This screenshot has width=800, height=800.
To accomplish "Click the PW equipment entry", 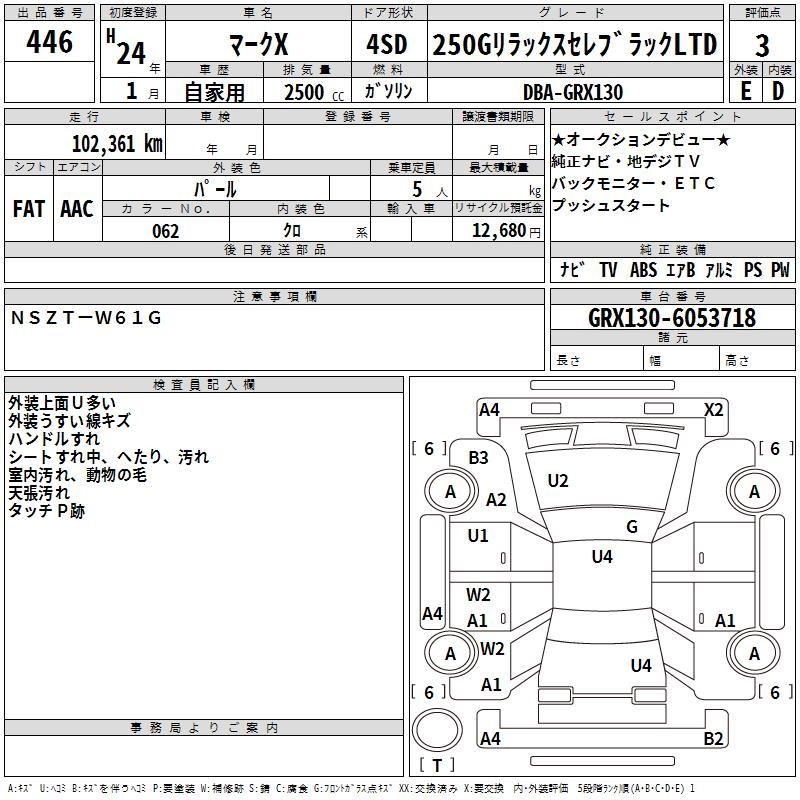I will pyautogui.click(x=780, y=269).
